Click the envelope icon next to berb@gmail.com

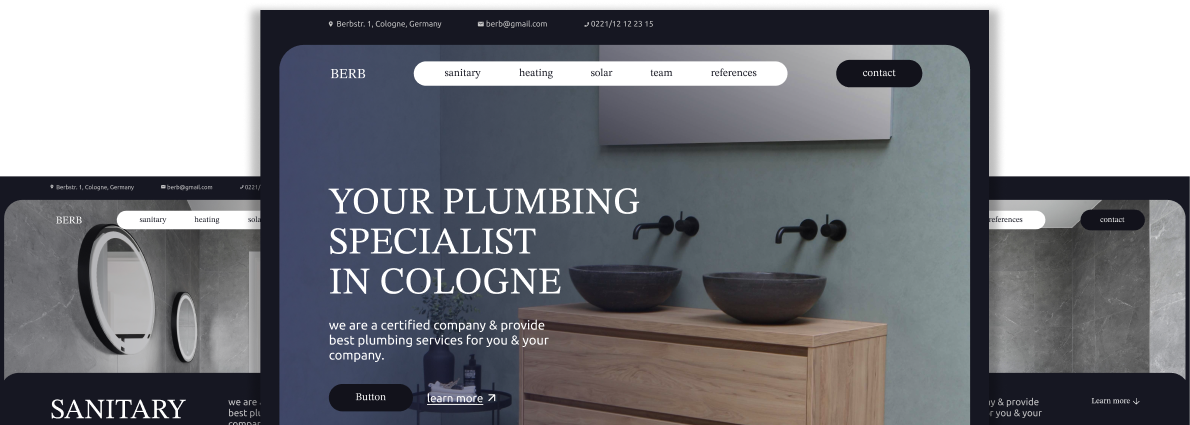pos(480,24)
